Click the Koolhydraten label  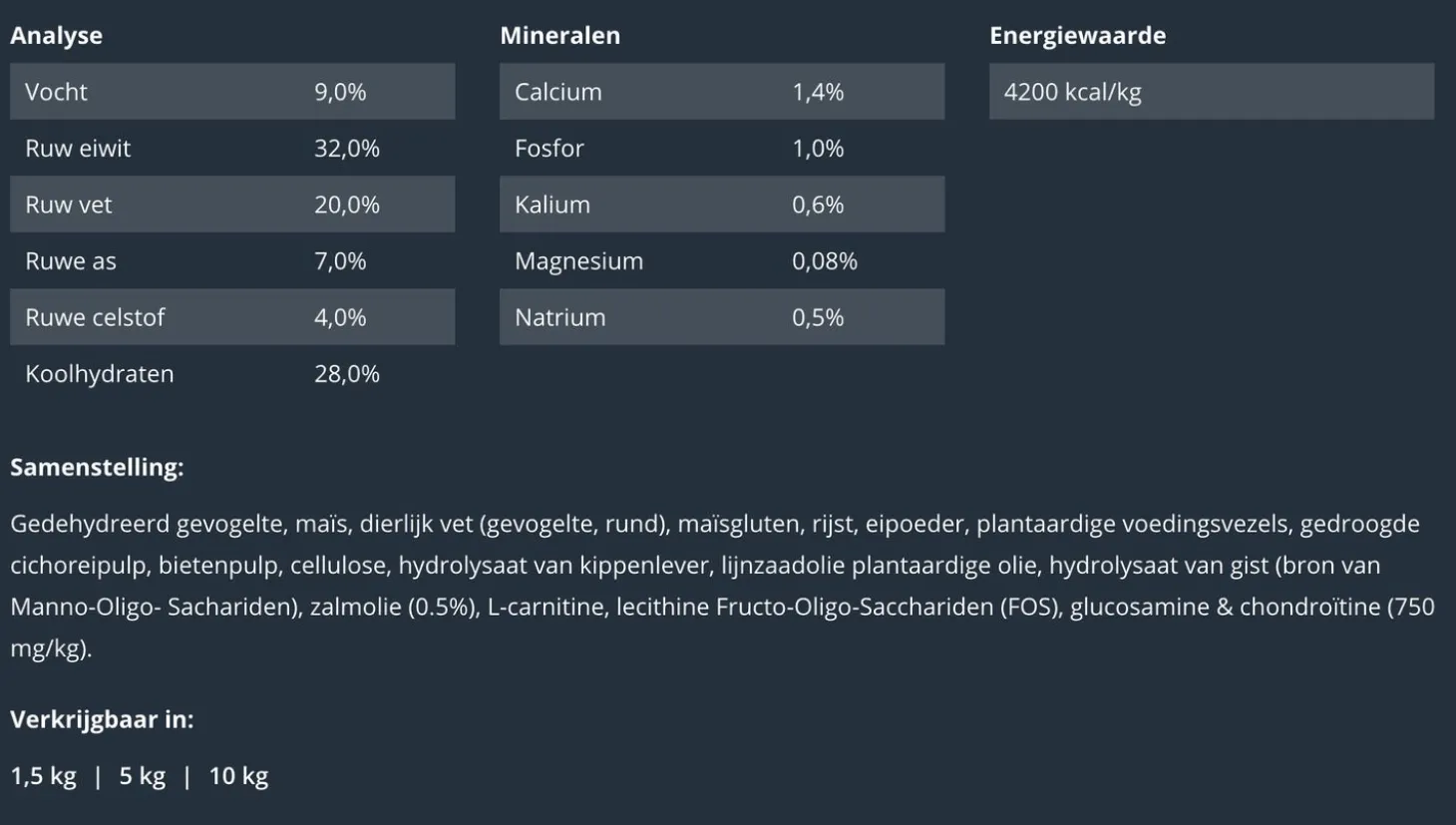pos(100,374)
